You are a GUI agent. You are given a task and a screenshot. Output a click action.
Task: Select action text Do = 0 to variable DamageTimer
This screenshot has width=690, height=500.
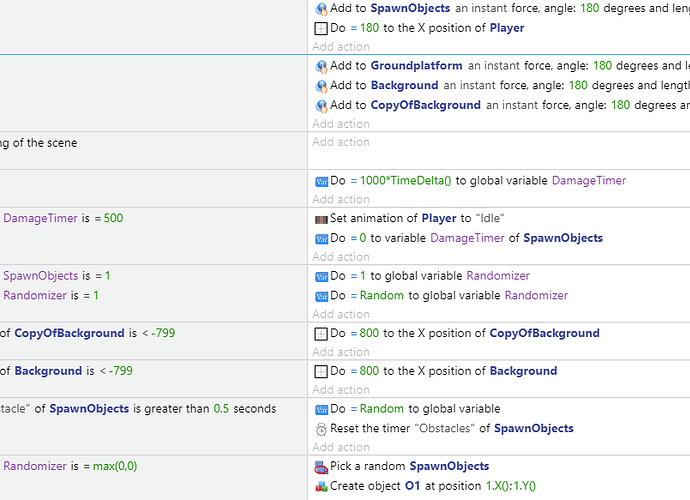point(466,238)
